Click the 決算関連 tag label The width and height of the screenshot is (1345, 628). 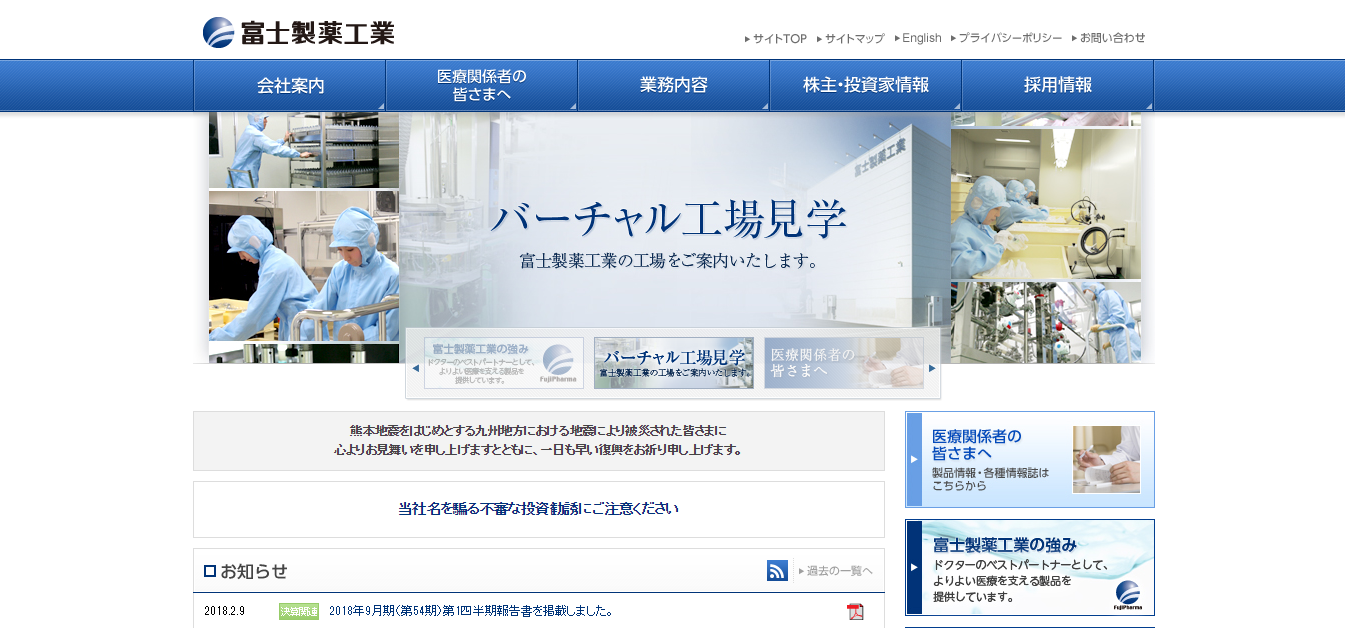(x=299, y=611)
